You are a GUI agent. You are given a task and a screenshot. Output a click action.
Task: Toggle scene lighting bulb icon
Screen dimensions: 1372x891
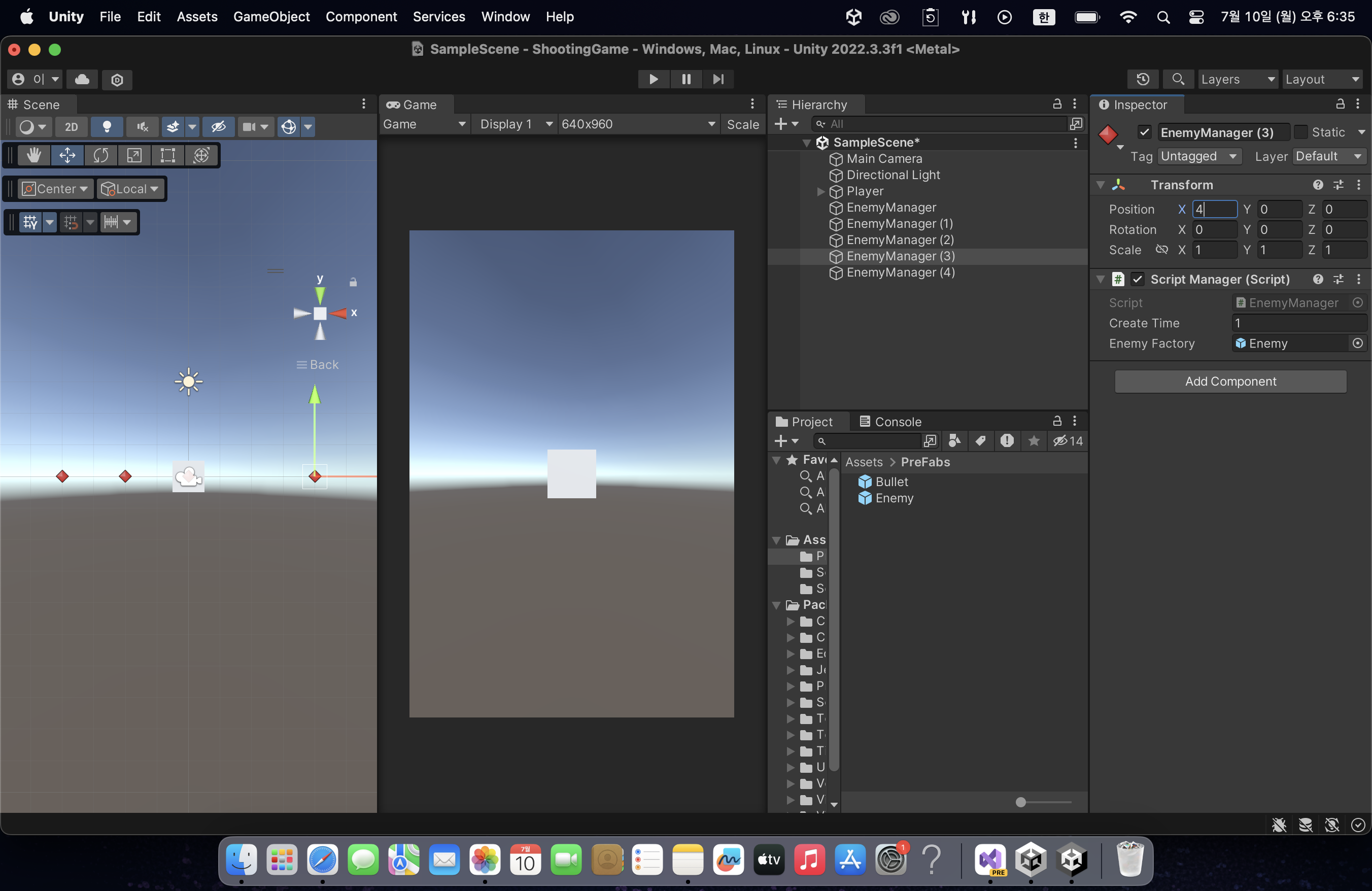(x=107, y=127)
